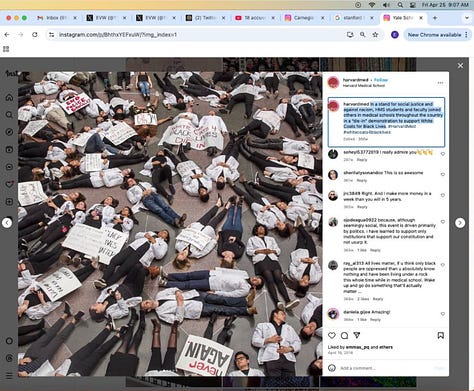
Task: Click the comment speech bubble icon
Action: [x=344, y=335]
